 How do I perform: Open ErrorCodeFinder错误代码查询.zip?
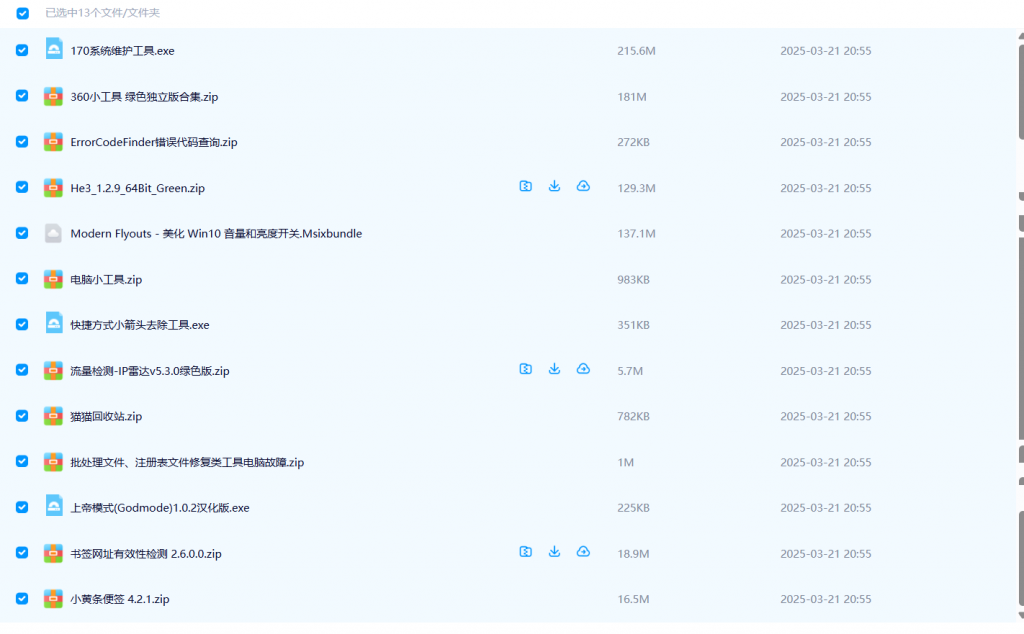150,142
